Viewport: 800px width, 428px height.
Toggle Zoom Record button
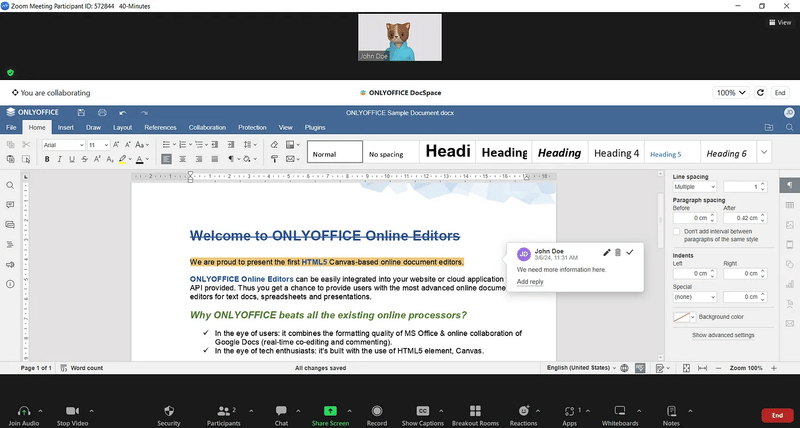[377, 415]
